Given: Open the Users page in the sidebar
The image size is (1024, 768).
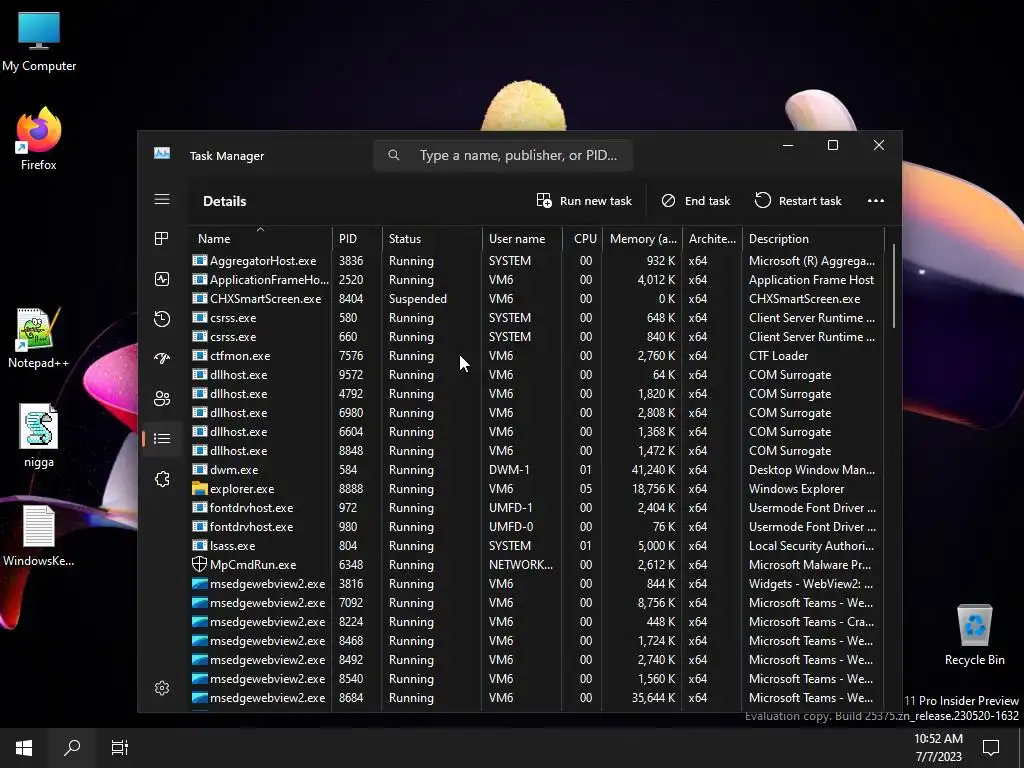Looking at the screenshot, I should (x=162, y=398).
